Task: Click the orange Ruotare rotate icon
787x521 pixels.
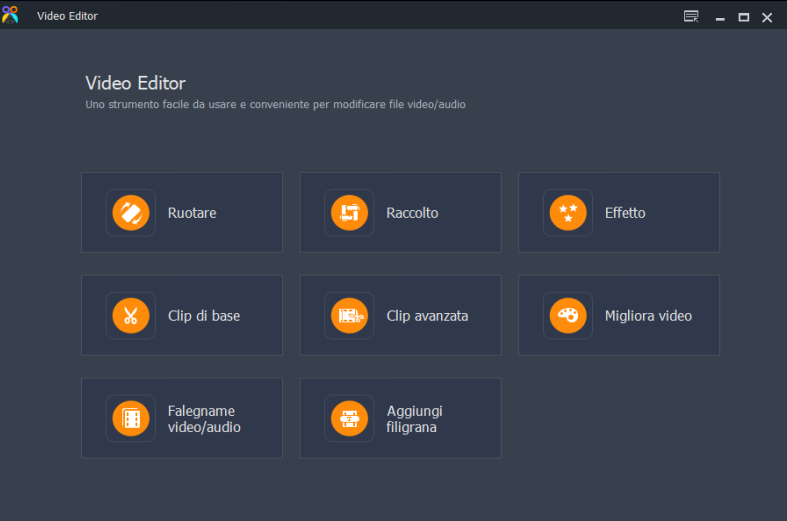Action: [130, 213]
